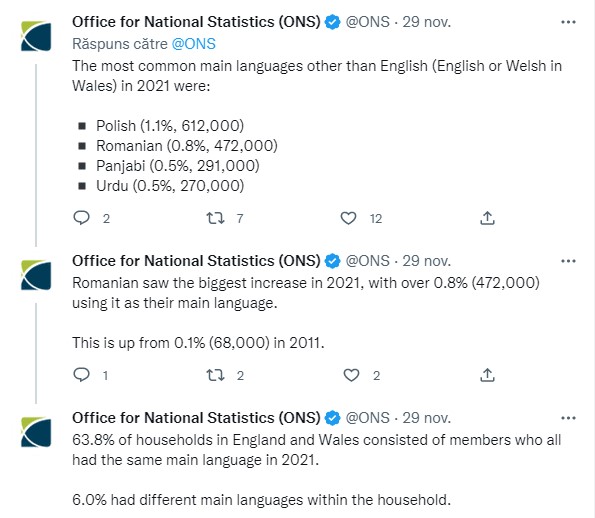The width and height of the screenshot is (595, 518).
Task: Reply to the Romanian biggest increase tweet
Action: pos(82,375)
